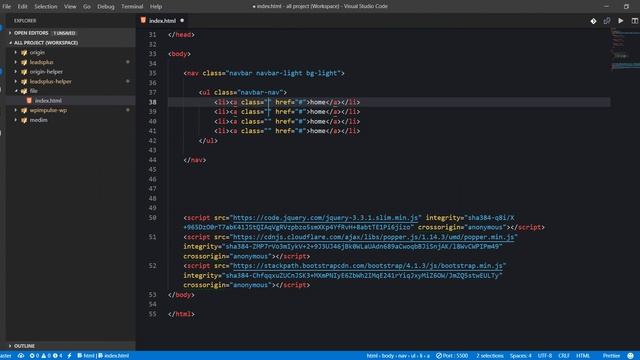The image size is (640, 360).
Task: Expand the leadsplus-helper folder arrow
Action: [x=16, y=81]
